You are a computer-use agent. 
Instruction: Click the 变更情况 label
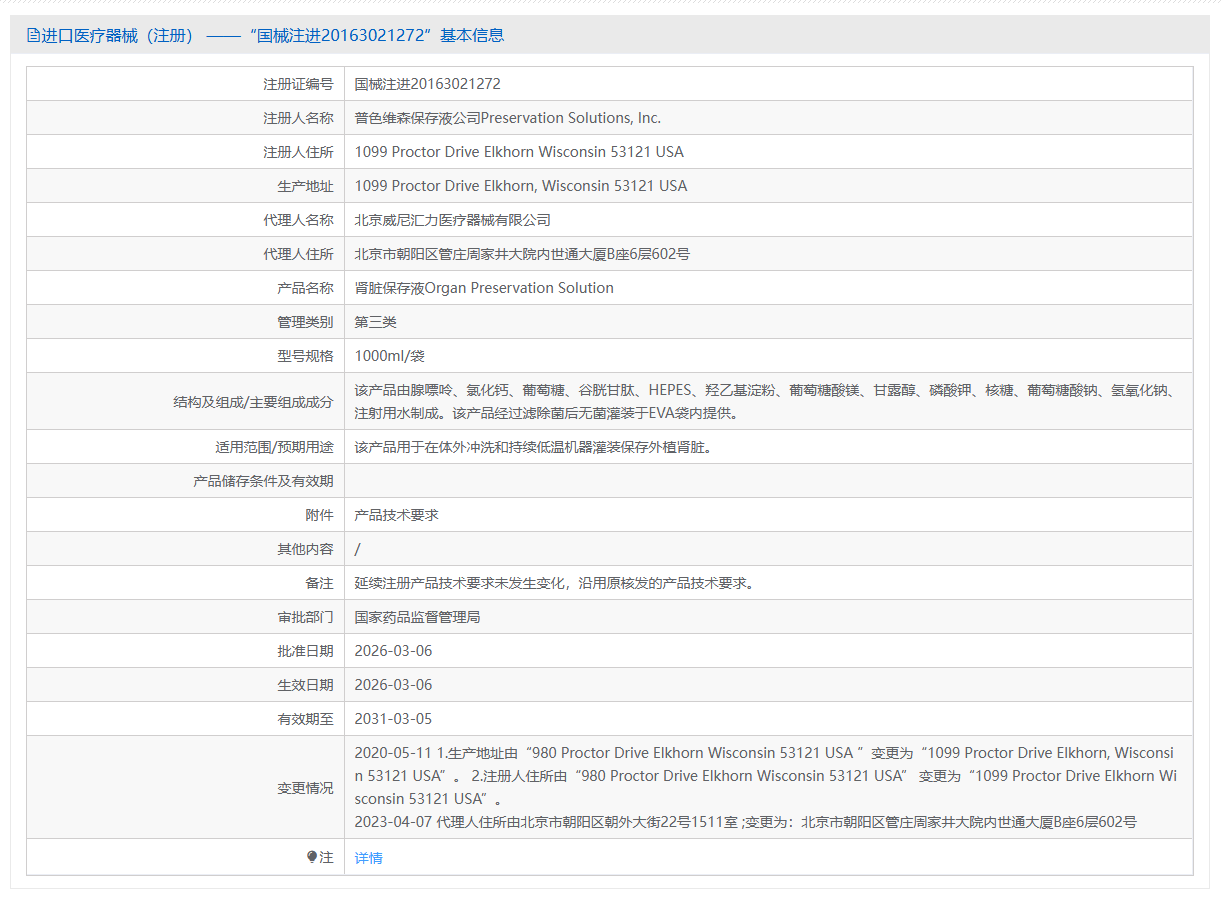[x=305, y=788]
